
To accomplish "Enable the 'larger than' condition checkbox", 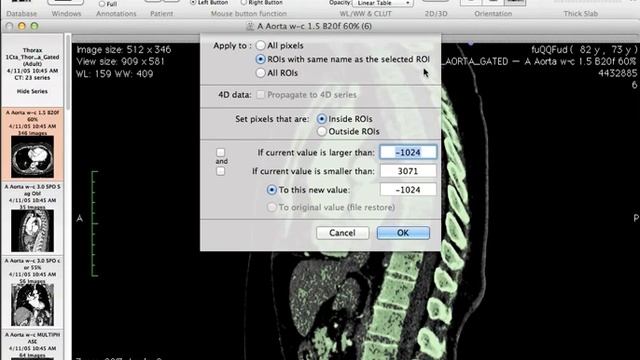I will 220,152.
